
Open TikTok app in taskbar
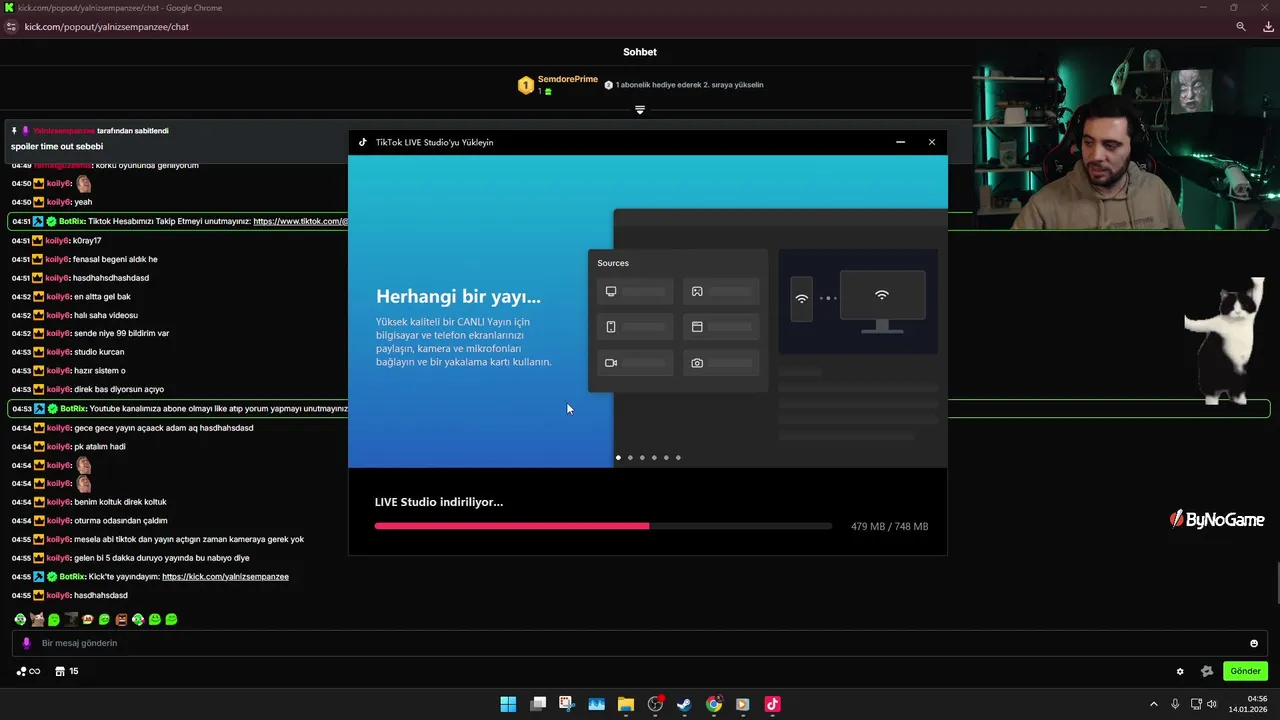772,704
